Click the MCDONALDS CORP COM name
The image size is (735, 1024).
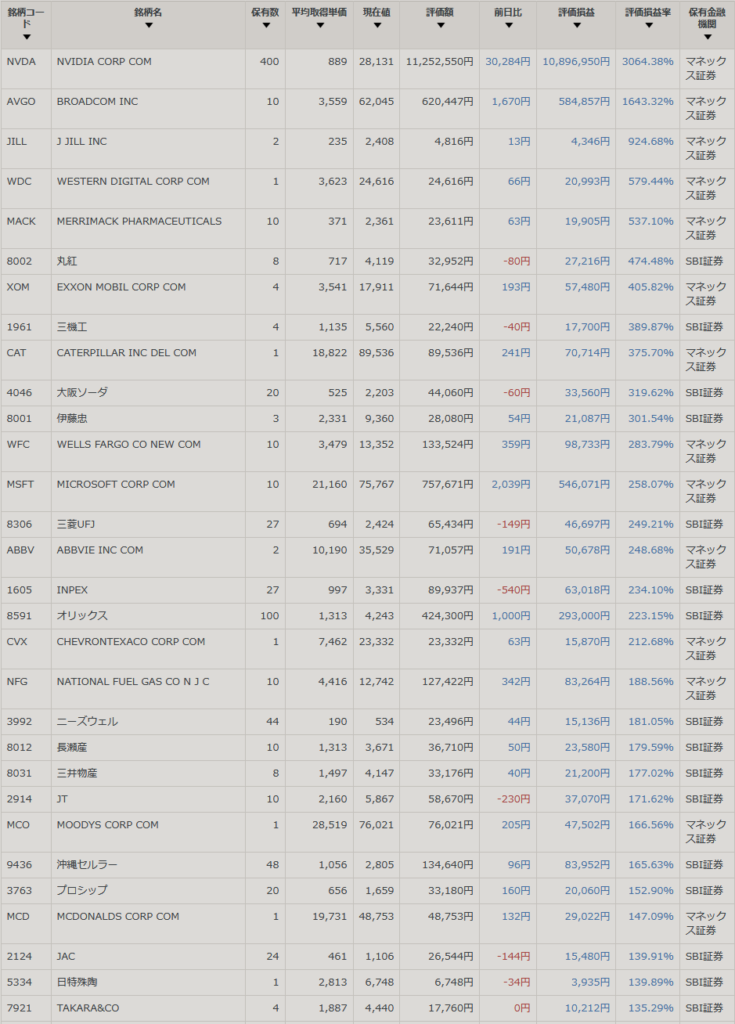coord(118,916)
